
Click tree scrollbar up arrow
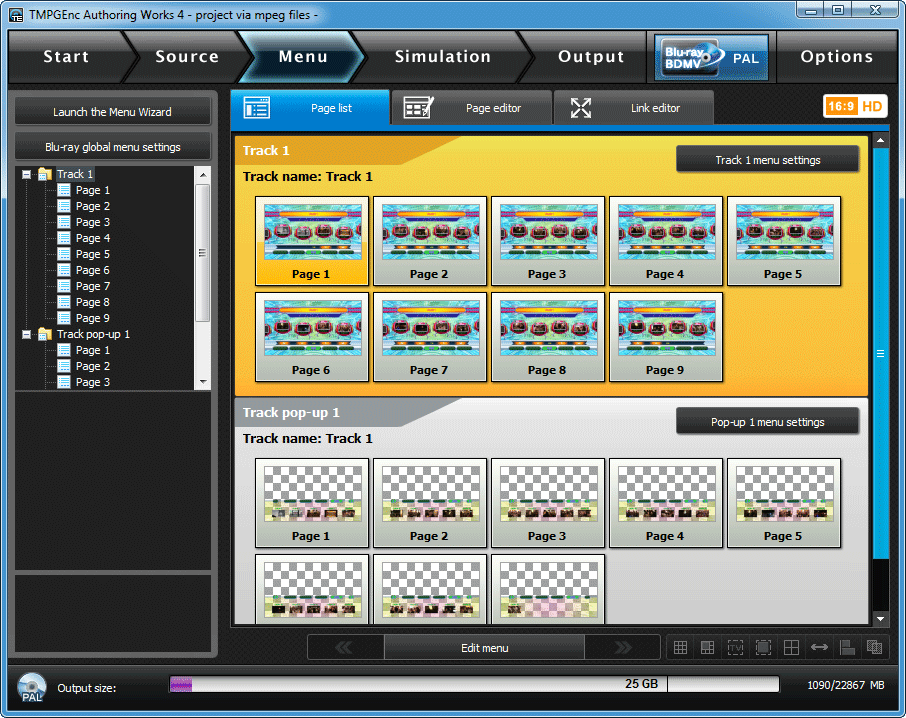(x=203, y=174)
